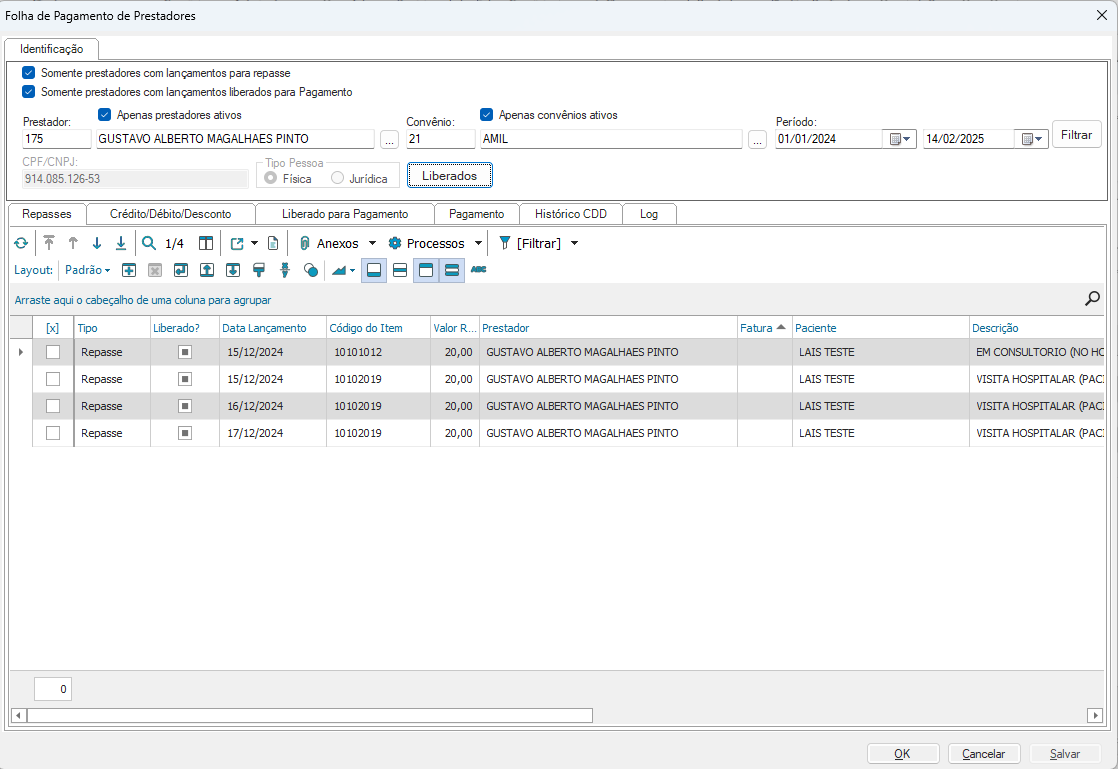The image size is (1118, 769).
Task: Click the OK button
Action: coord(903,753)
